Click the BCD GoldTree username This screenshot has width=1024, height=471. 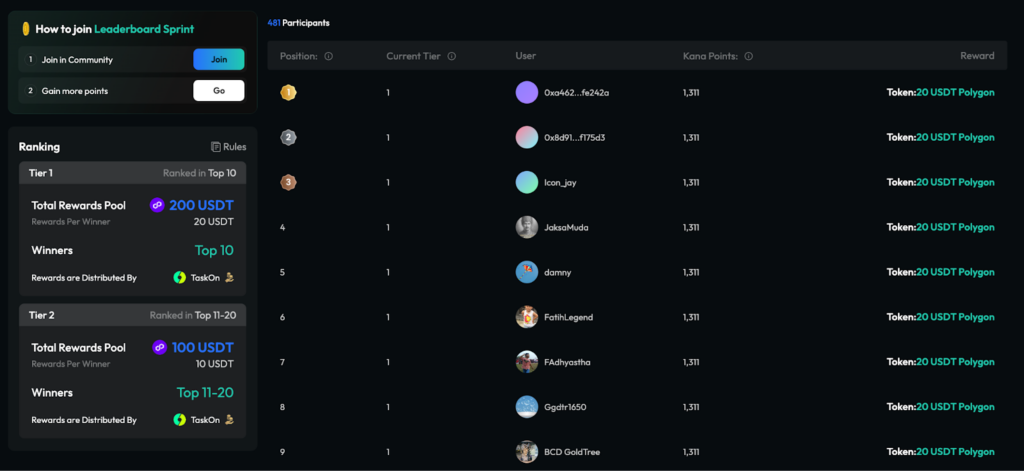[x=571, y=452]
